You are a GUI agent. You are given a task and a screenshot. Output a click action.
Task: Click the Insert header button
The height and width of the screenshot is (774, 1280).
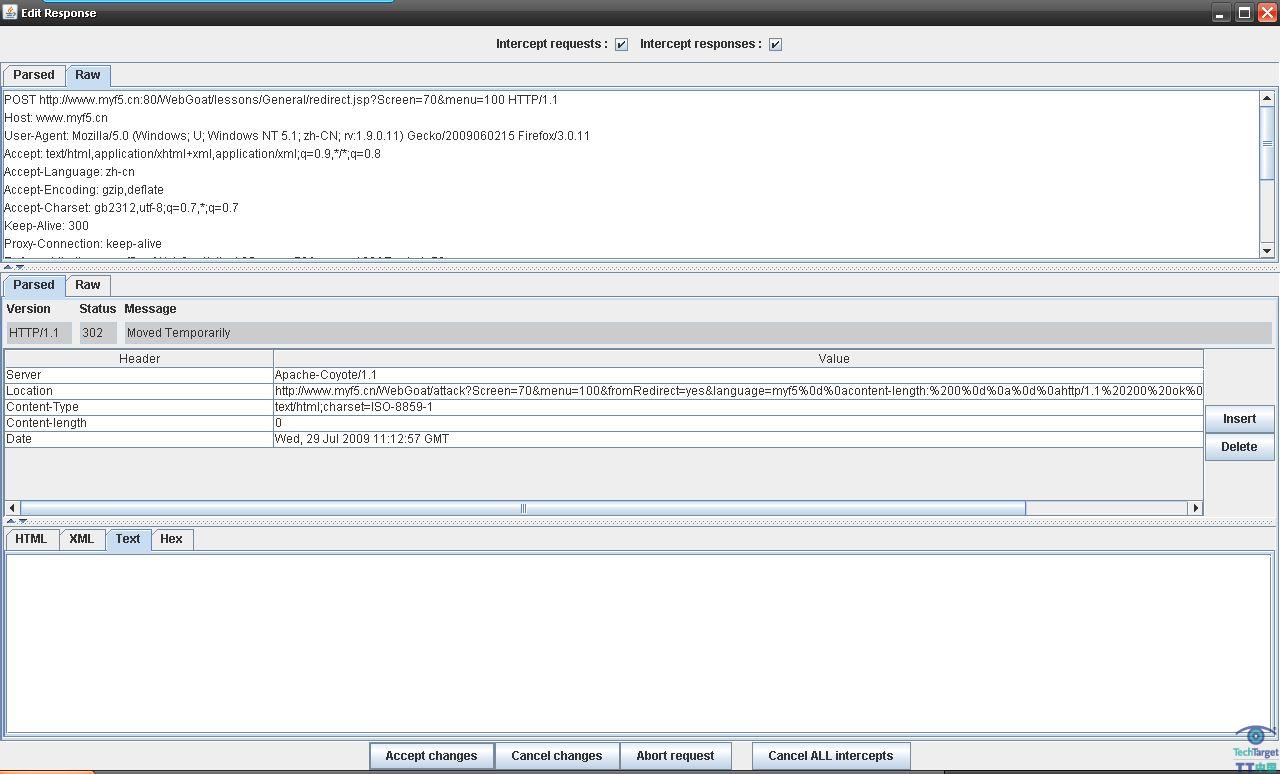click(1239, 419)
